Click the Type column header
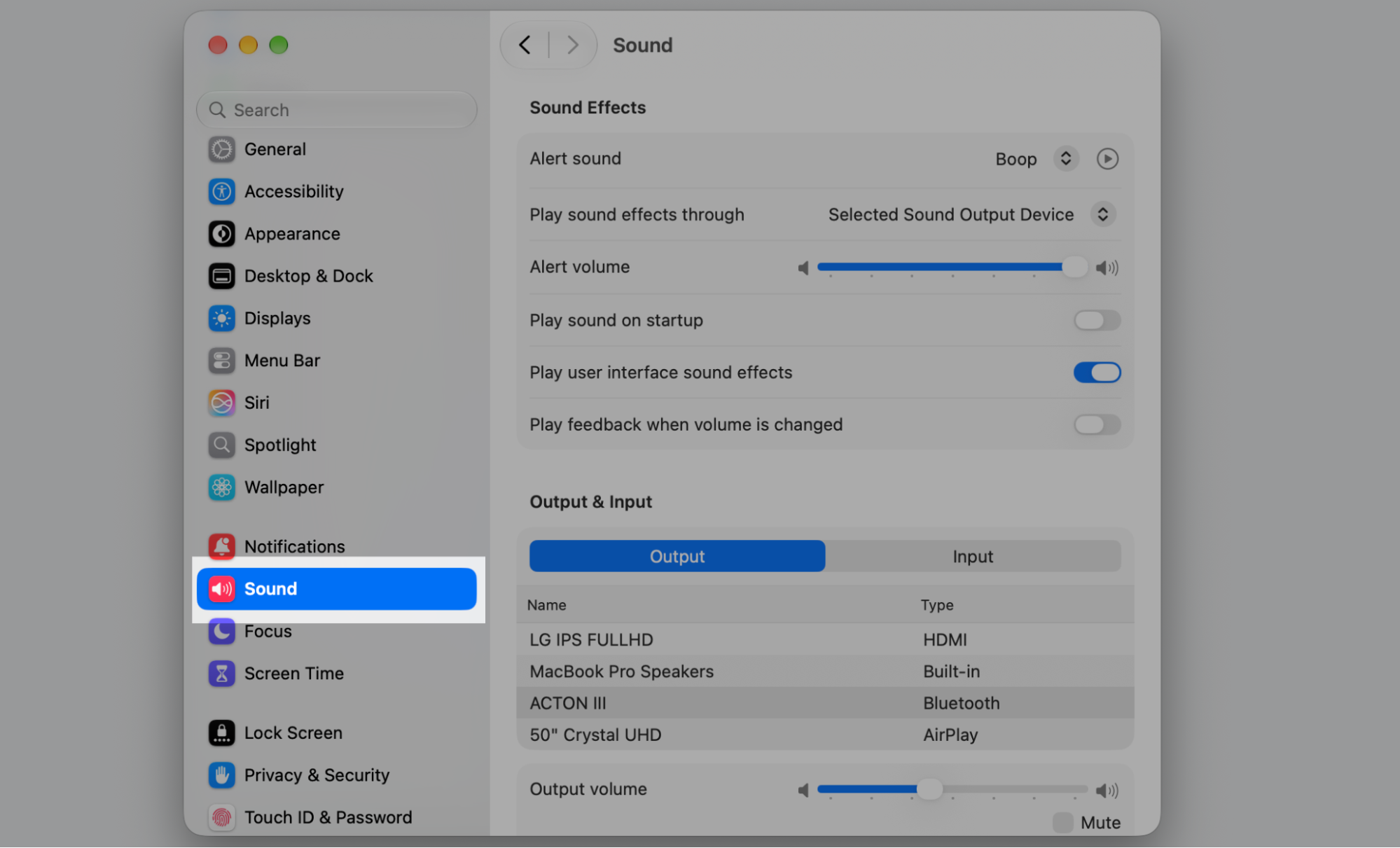This screenshot has width=1400, height=848. (937, 605)
